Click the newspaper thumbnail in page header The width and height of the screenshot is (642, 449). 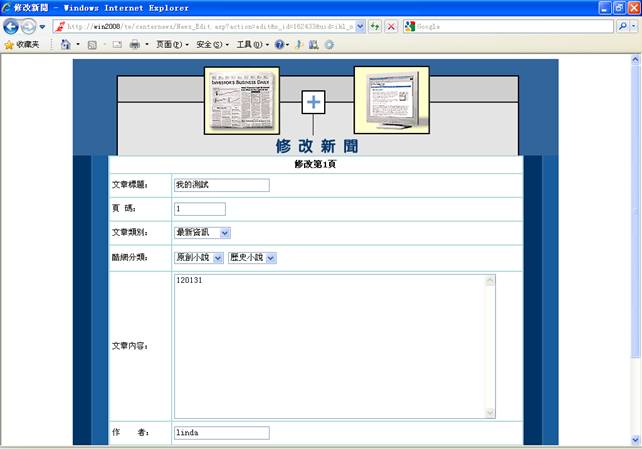pos(241,100)
